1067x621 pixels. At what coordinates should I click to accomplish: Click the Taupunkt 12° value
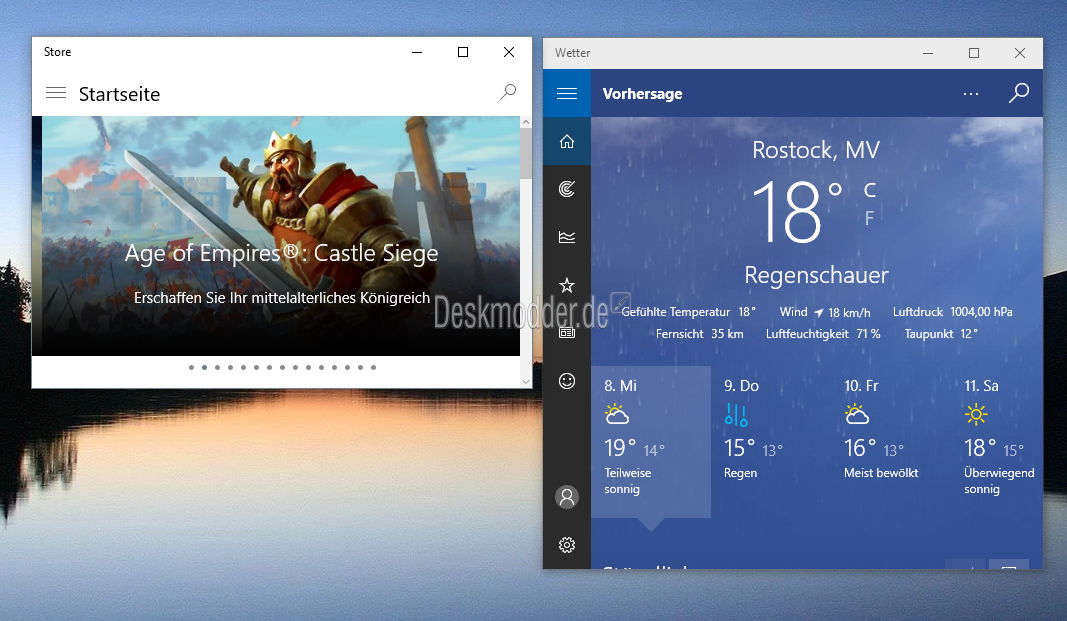(x=941, y=334)
